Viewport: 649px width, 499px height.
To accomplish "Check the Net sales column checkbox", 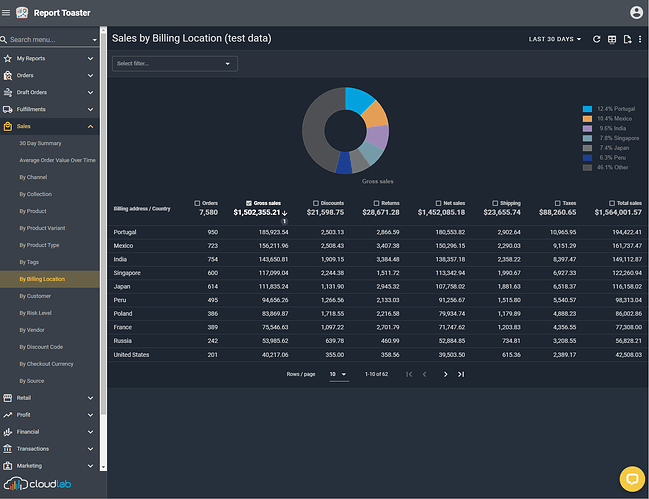I will tap(438, 203).
